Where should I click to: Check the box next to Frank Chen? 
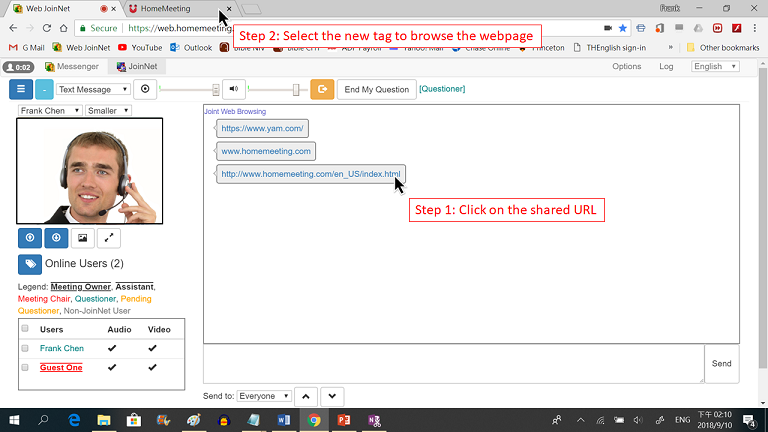tap(25, 348)
